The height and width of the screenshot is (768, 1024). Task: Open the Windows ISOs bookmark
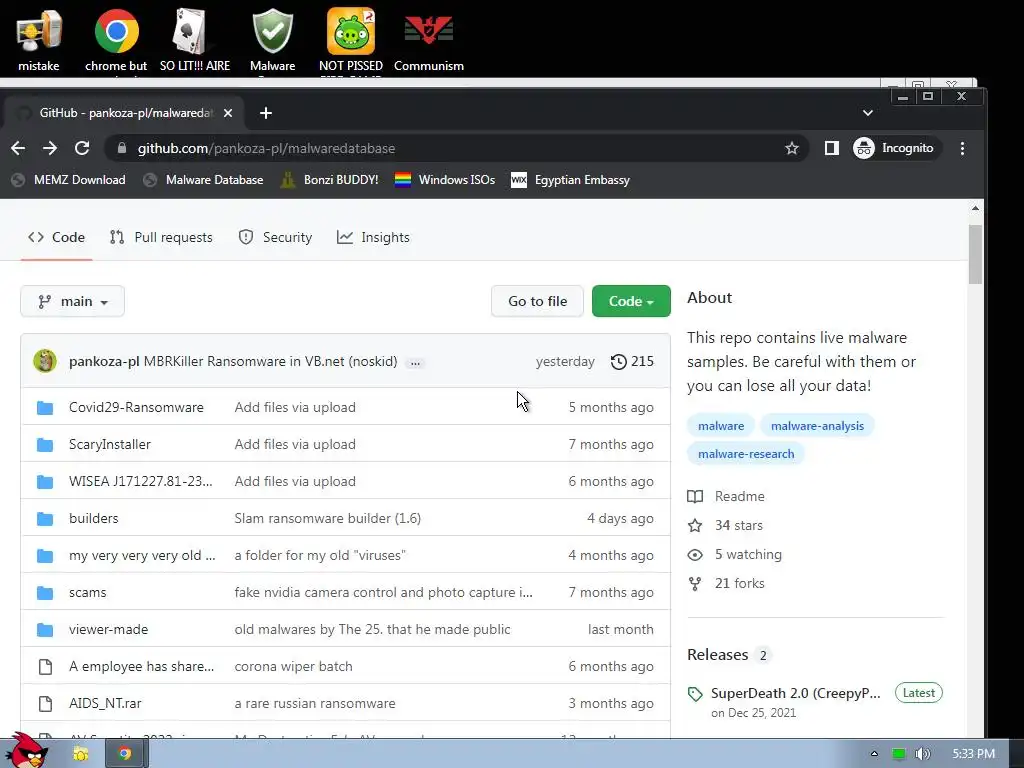(445, 180)
